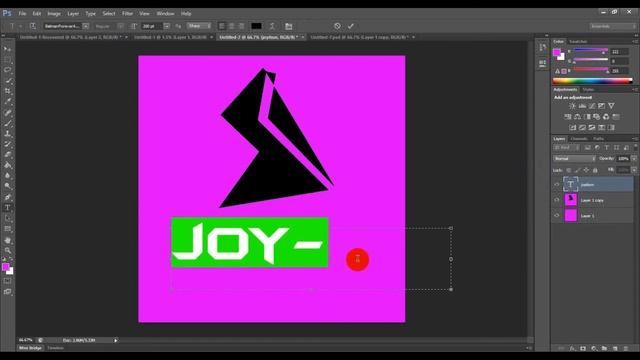
Task: Open the font style Regular dropdown
Action: [120, 26]
